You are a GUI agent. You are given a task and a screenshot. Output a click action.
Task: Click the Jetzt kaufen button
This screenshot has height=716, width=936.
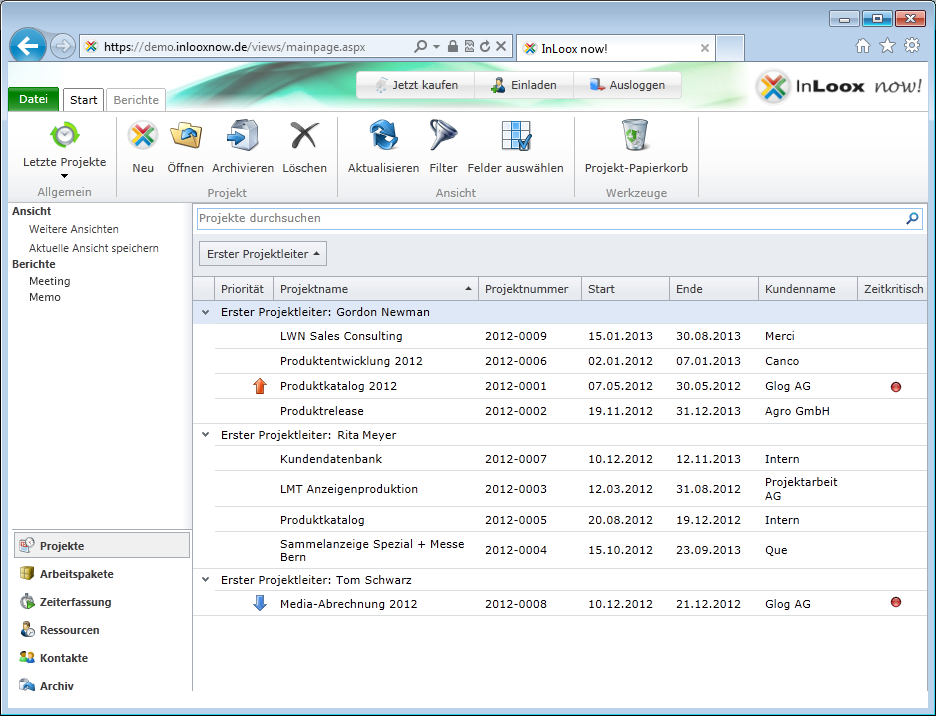(416, 85)
